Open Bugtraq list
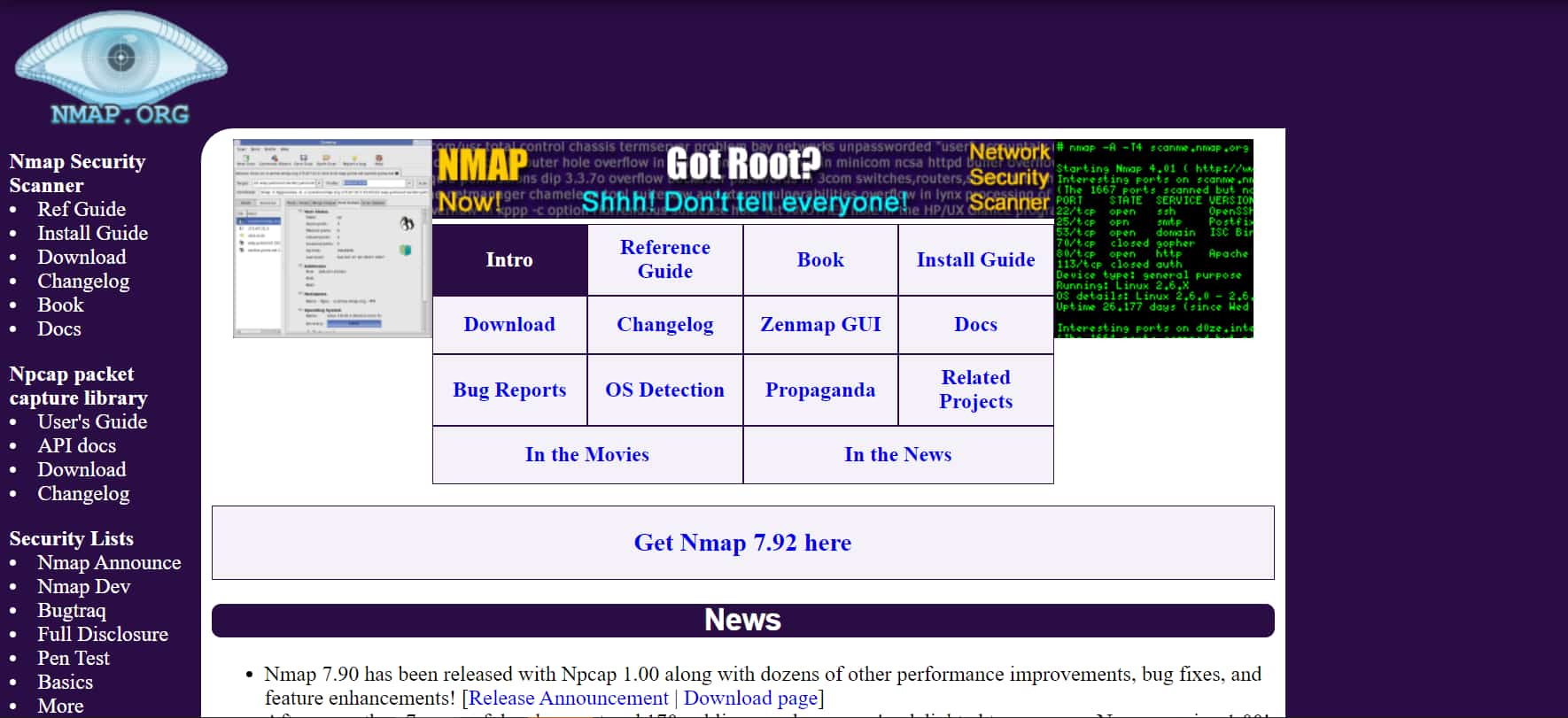This screenshot has height=718, width=1568. tap(71, 611)
